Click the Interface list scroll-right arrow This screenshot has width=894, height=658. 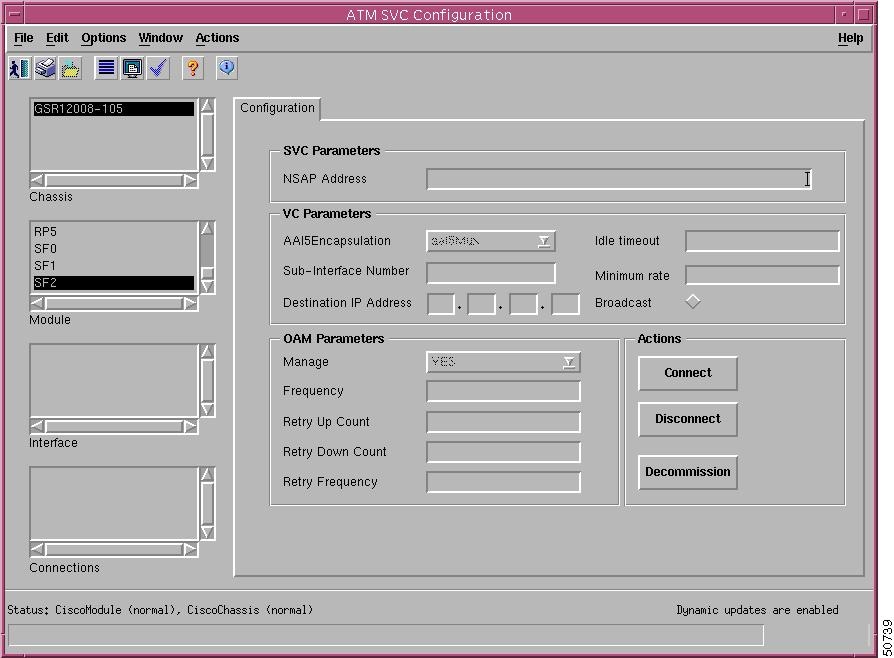click(190, 426)
